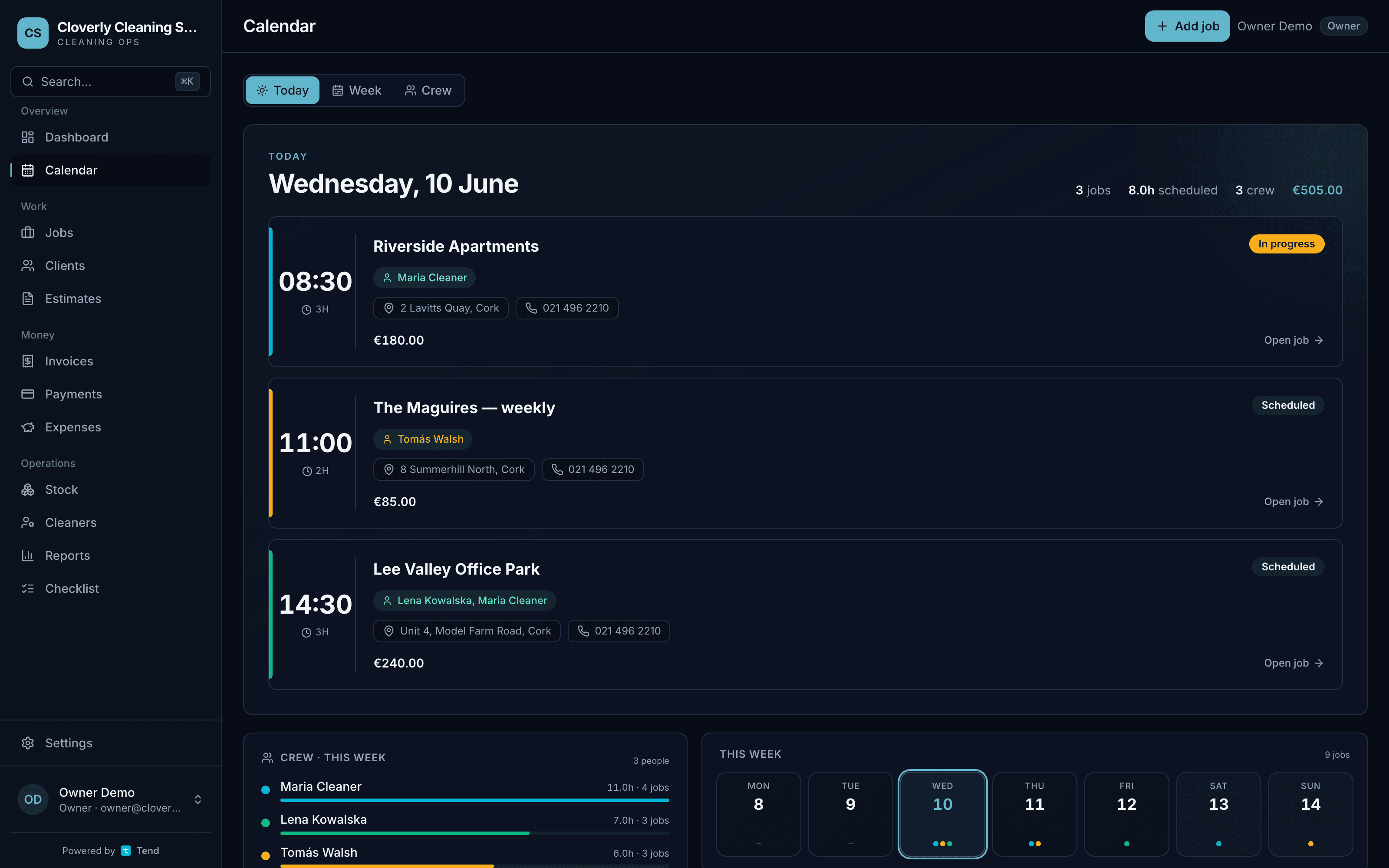1389x868 pixels.
Task: Select Wednesday 10 day card
Action: (942, 814)
